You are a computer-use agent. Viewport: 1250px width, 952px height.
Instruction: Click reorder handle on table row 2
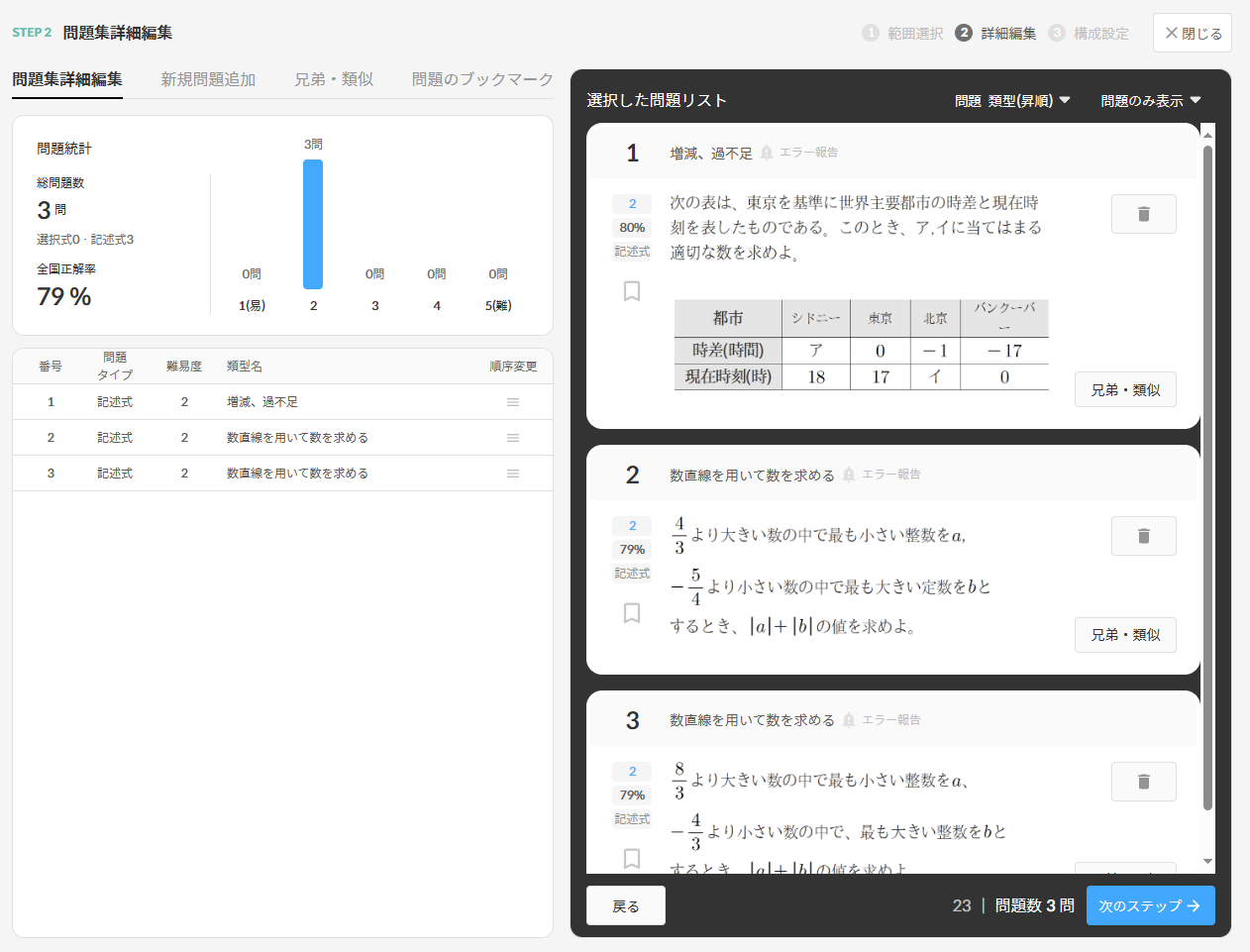point(513,438)
